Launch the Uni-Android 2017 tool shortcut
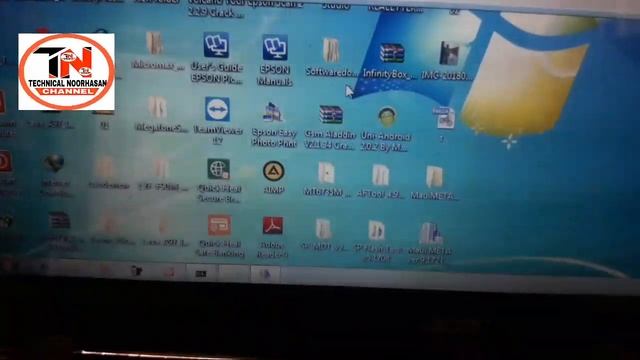 pos(387,117)
